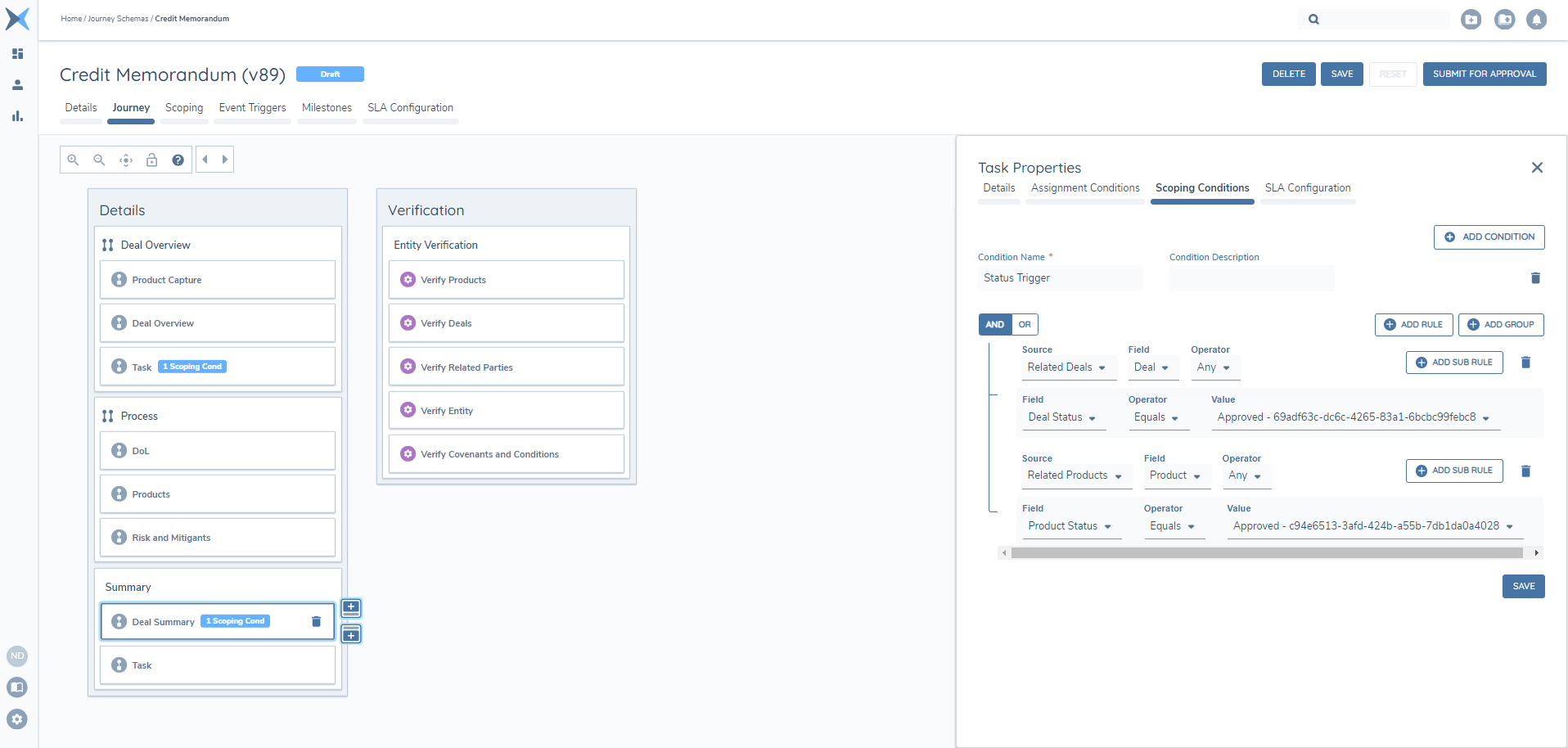
Task: Delete the Related Deals rule
Action: [x=1525, y=363]
